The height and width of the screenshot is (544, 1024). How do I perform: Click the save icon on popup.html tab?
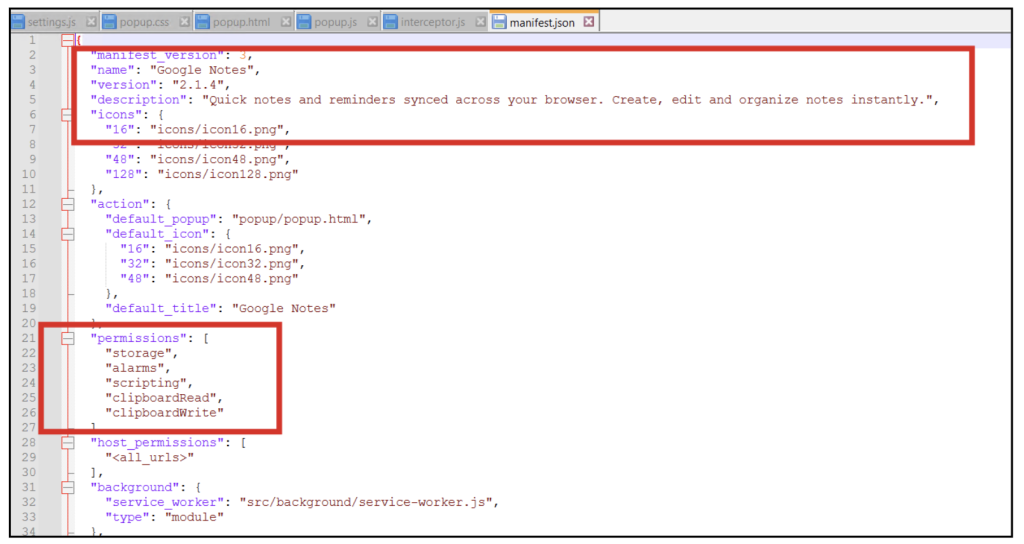coord(202,22)
